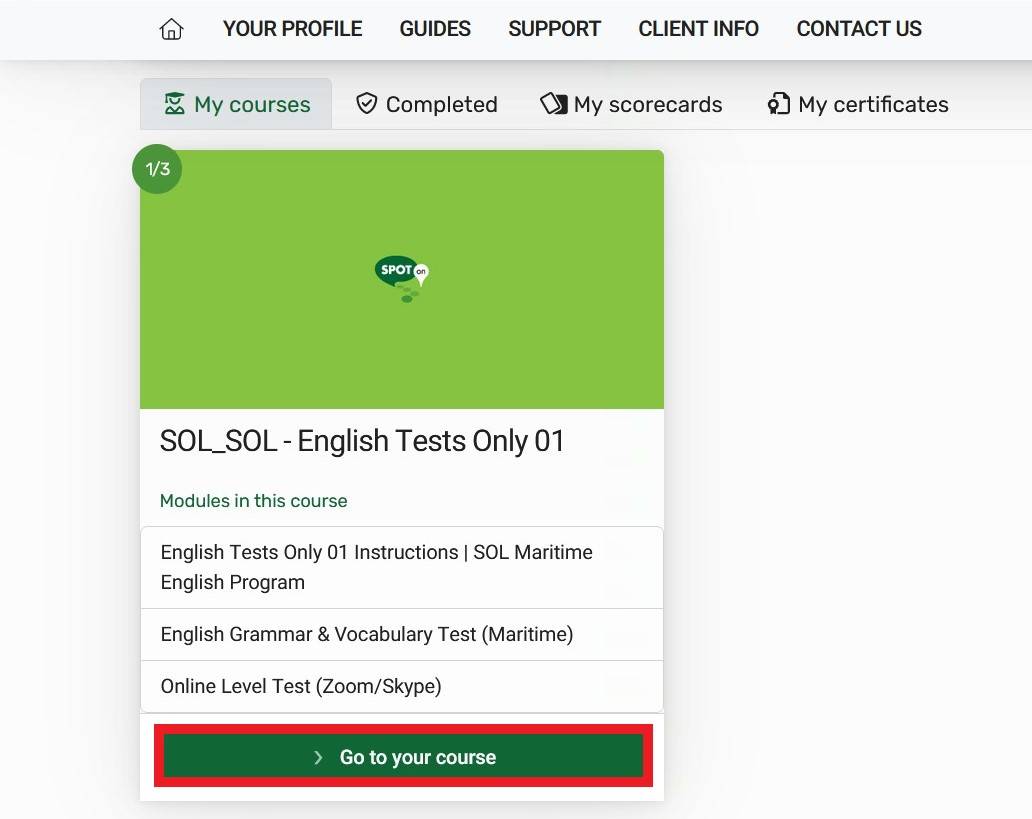This screenshot has height=819, width=1032.
Task: Switch to the My courses tab
Action: [x=236, y=104]
